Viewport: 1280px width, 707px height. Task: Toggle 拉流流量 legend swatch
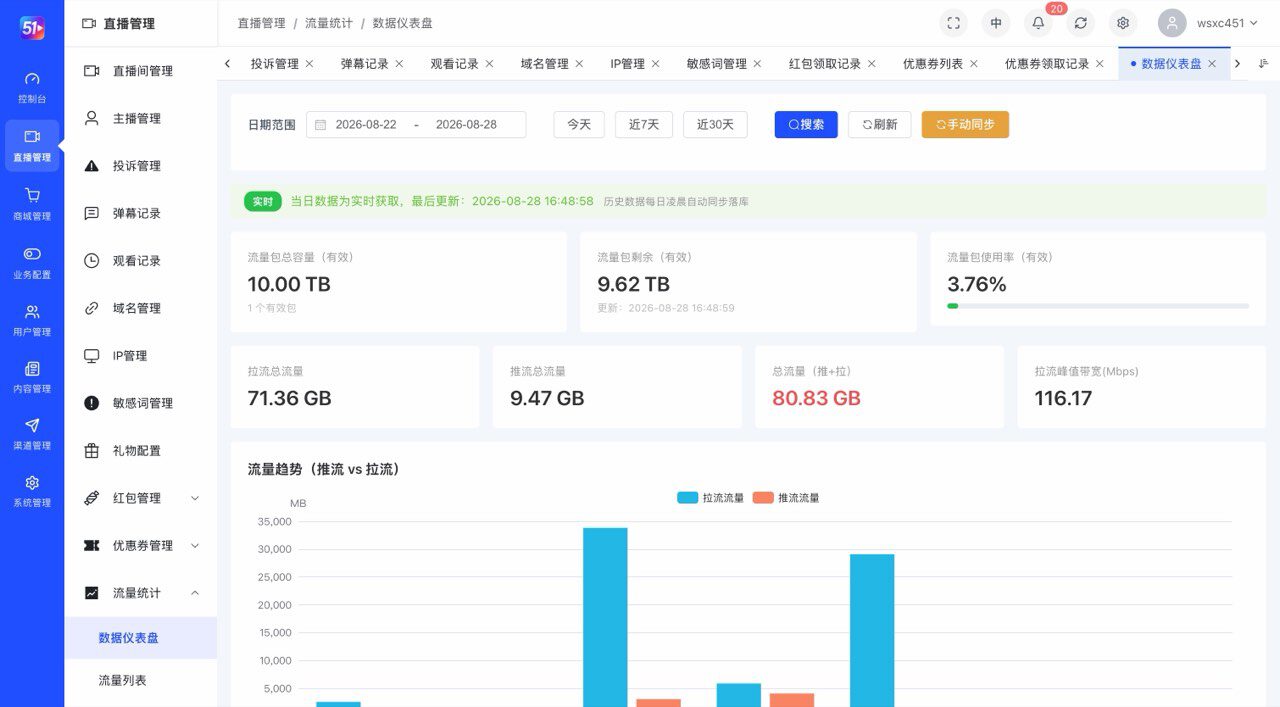(687, 498)
